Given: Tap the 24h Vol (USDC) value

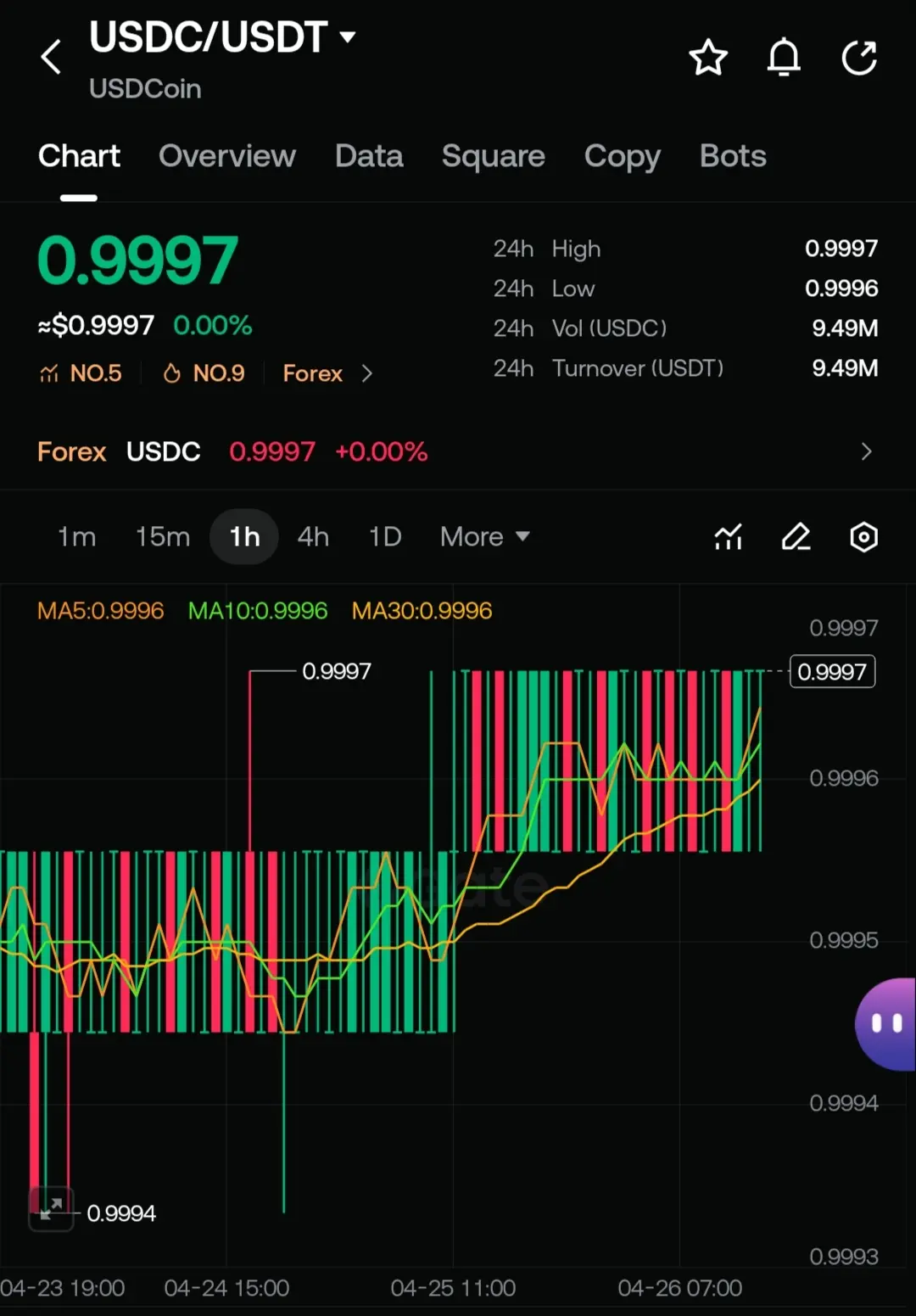Looking at the screenshot, I should (845, 328).
